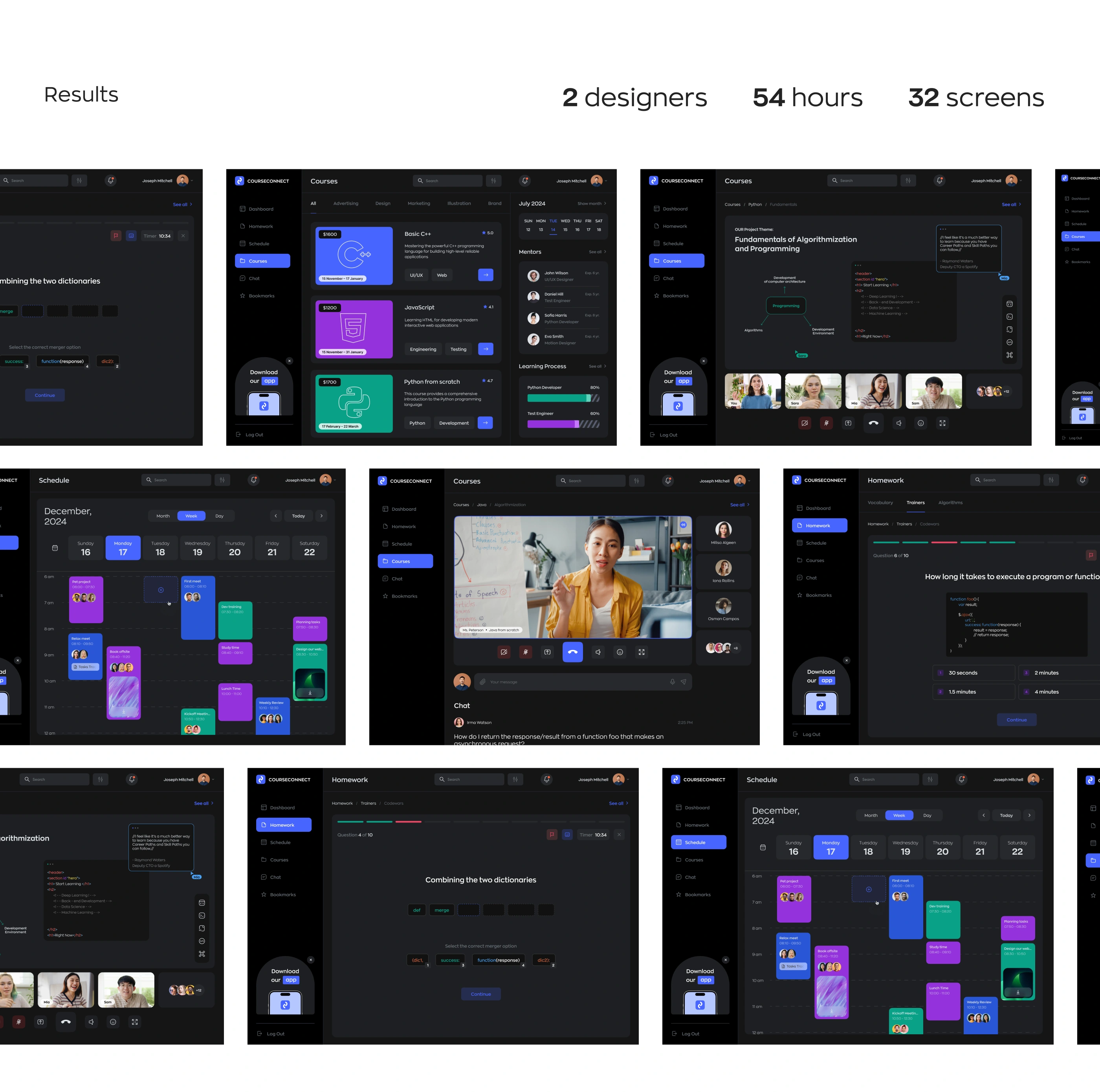This screenshot has height=1092, width=1100.
Task: Click the 'Testing' tag on JavaScript course
Action: pyautogui.click(x=458, y=349)
